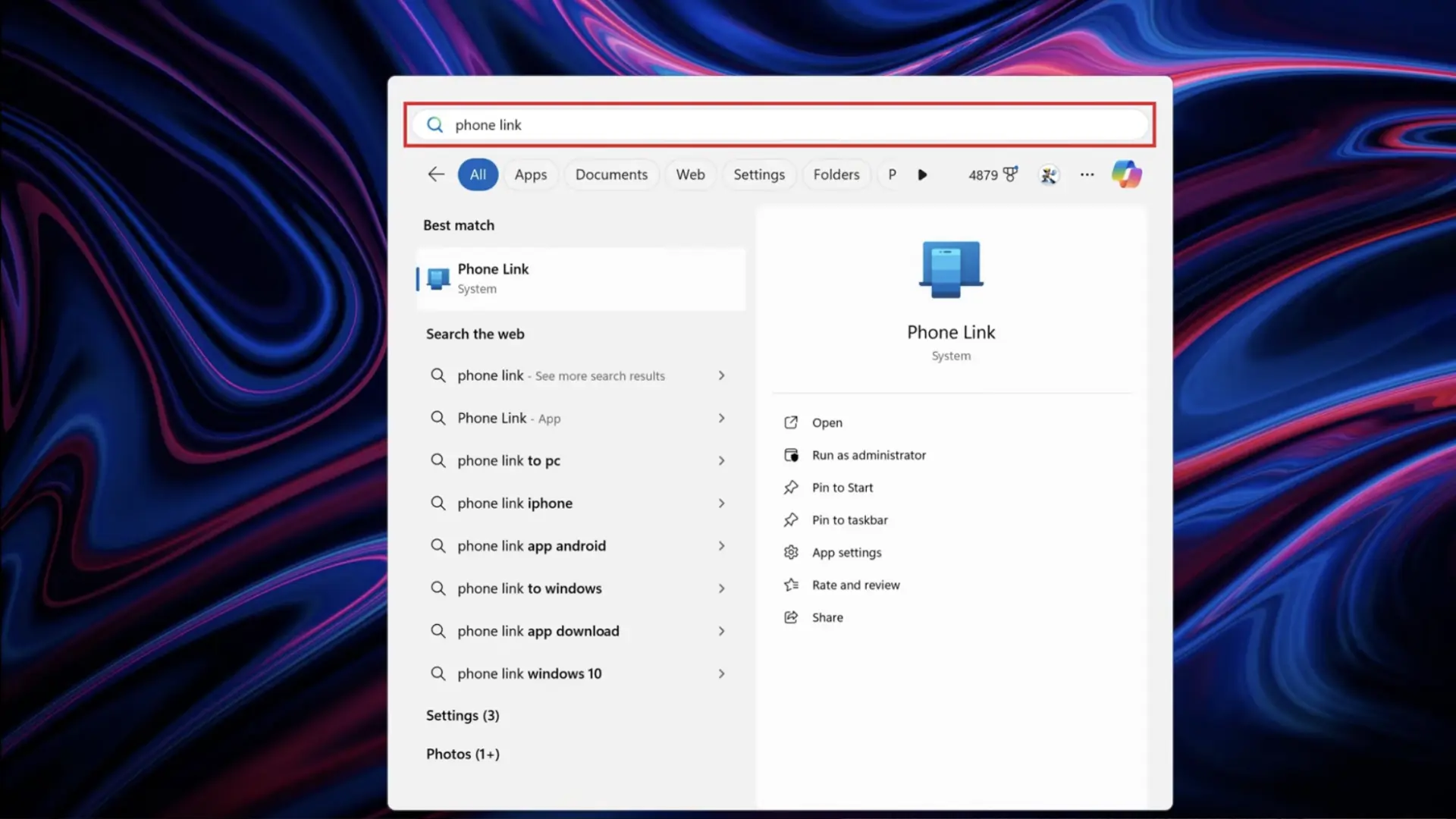1456x819 pixels.
Task: Click the search magnifier icon in search box
Action: point(435,125)
